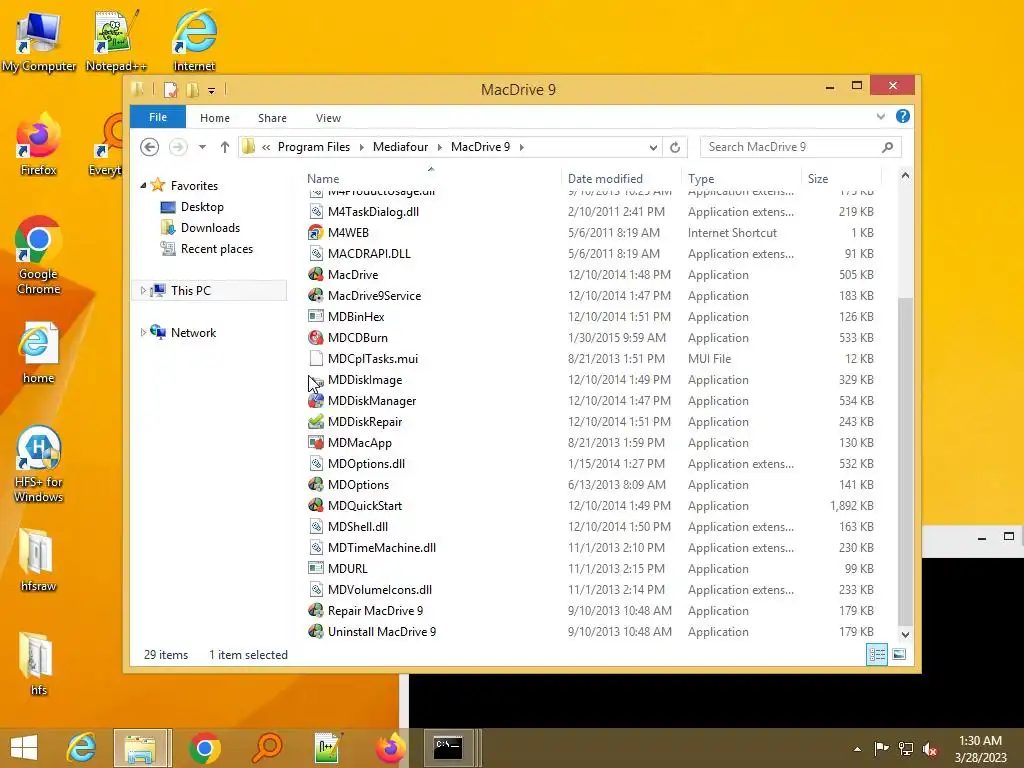Image resolution: width=1024 pixels, height=768 pixels.
Task: Switch to Command Prompt in taskbar
Action: tap(448, 748)
